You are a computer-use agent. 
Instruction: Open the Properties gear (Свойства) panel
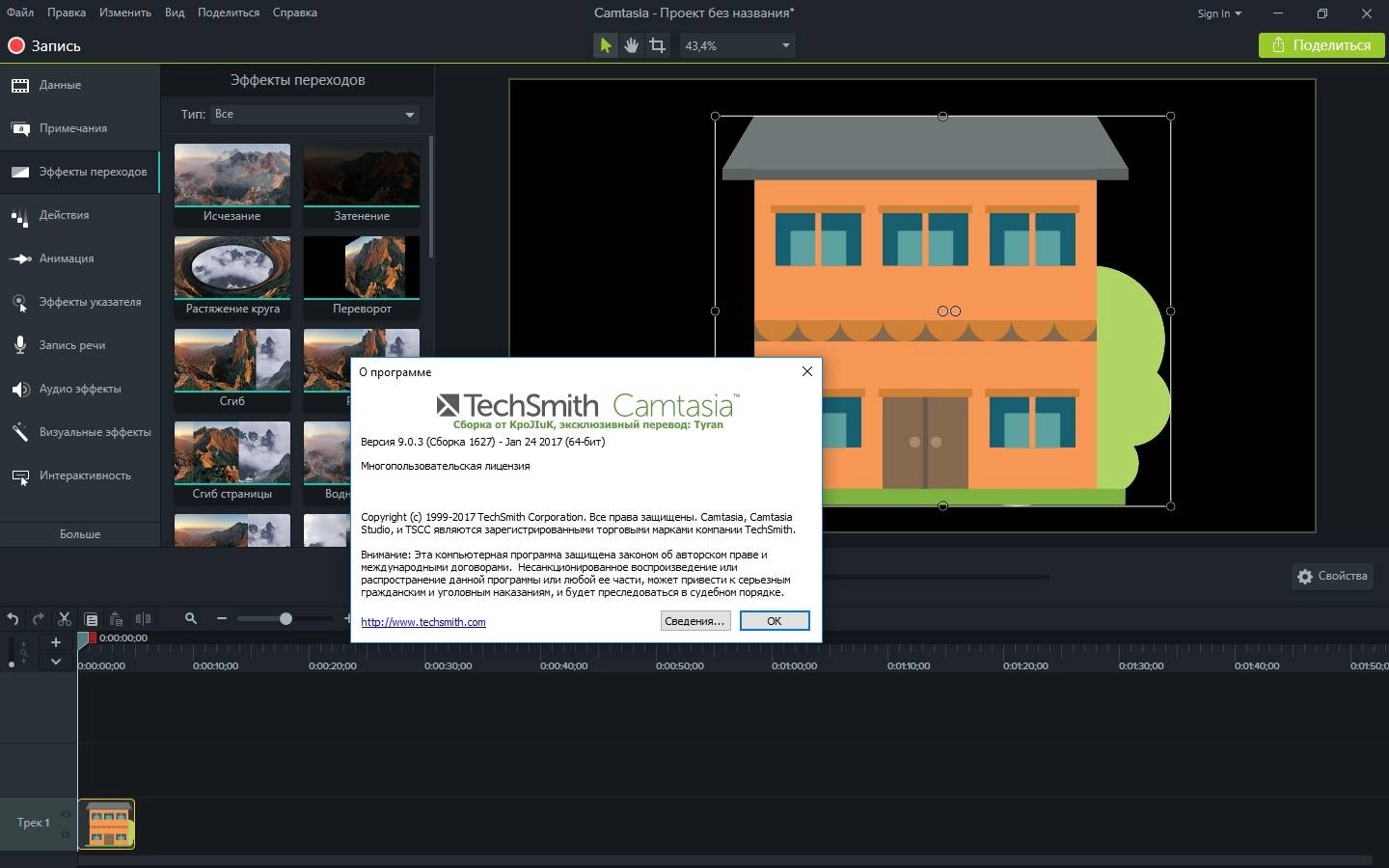pos(1332,576)
